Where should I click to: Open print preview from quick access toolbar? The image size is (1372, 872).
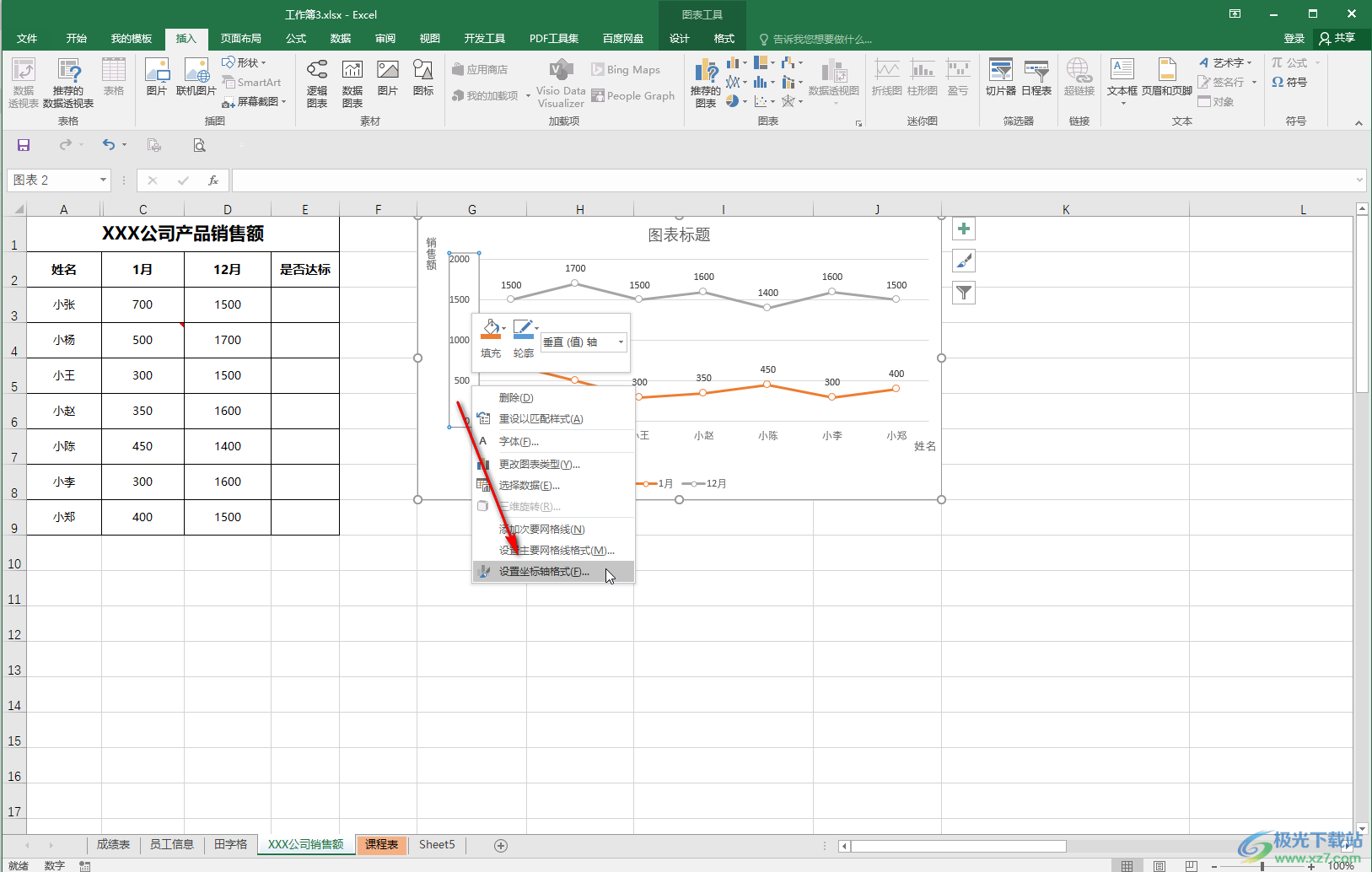click(199, 145)
